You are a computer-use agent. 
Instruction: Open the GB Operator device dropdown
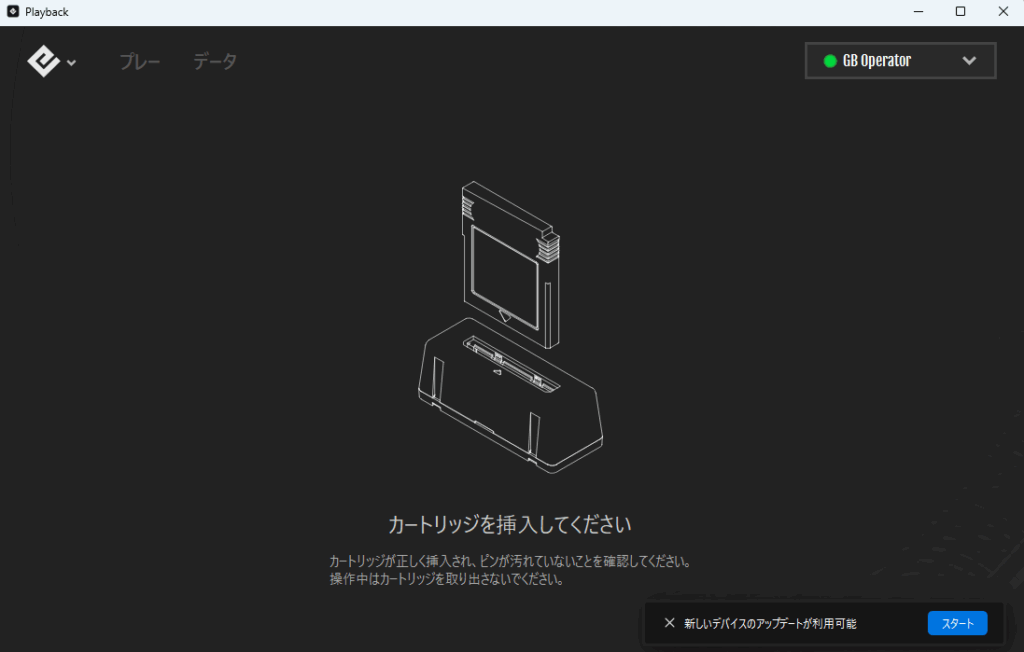(x=901, y=61)
